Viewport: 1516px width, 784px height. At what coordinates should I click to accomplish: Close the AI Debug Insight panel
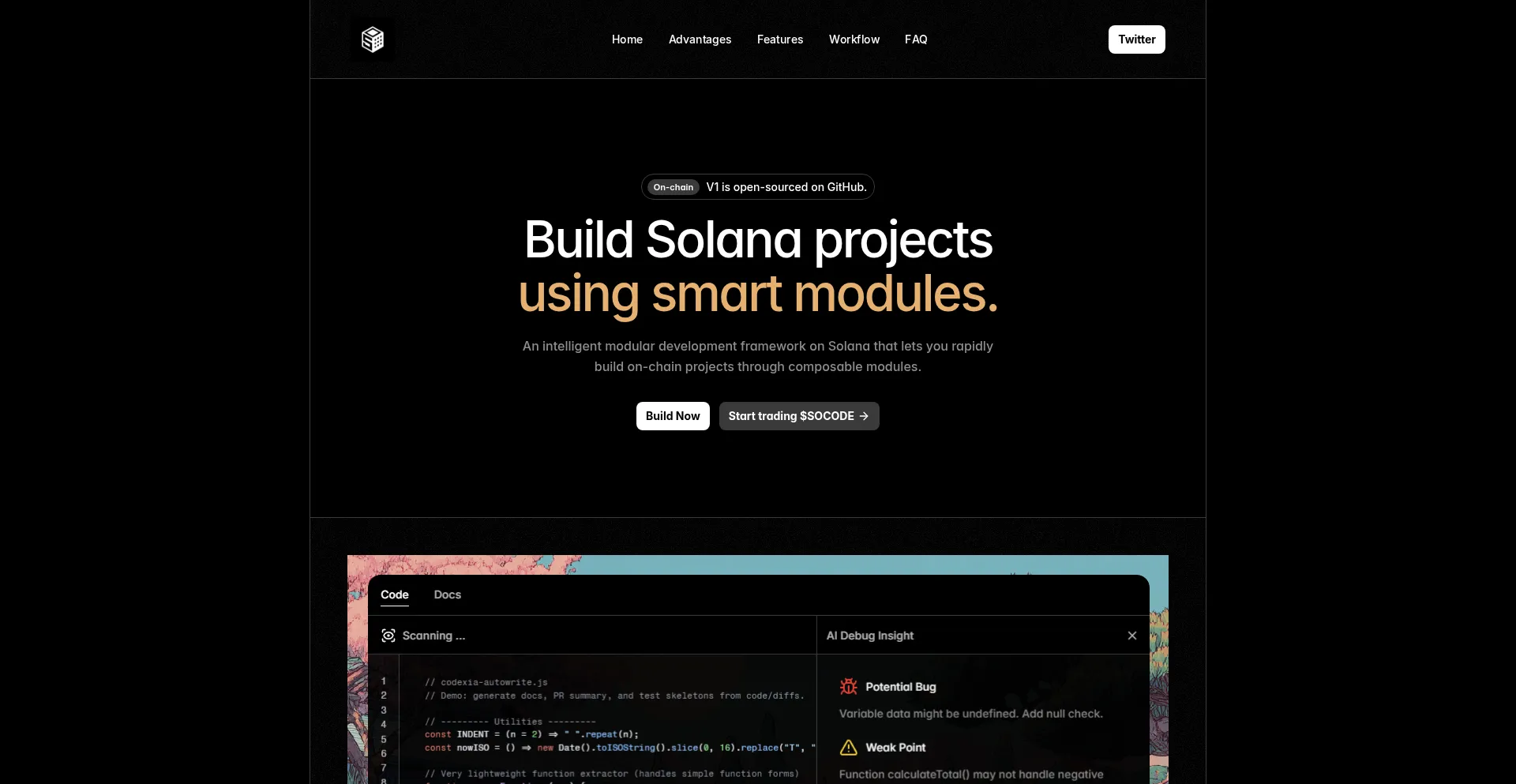pyautogui.click(x=1131, y=636)
